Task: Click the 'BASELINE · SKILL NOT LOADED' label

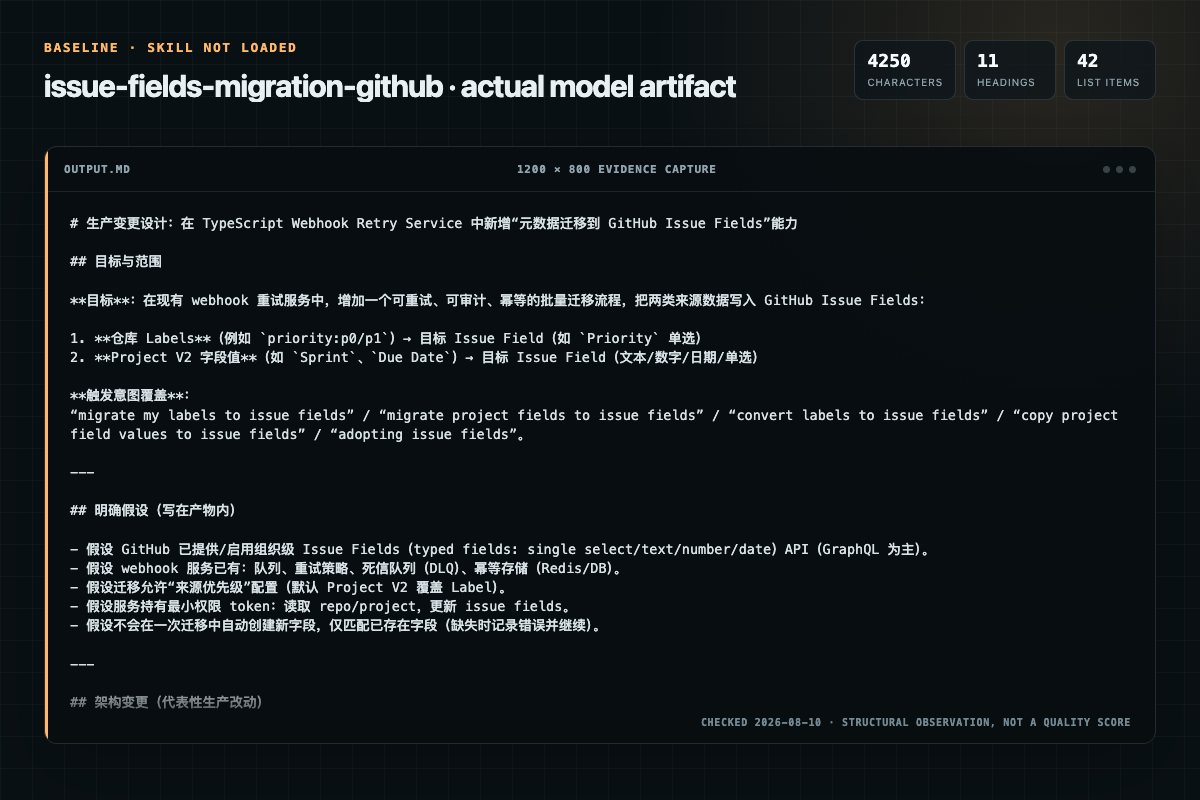Action: click(x=170, y=48)
